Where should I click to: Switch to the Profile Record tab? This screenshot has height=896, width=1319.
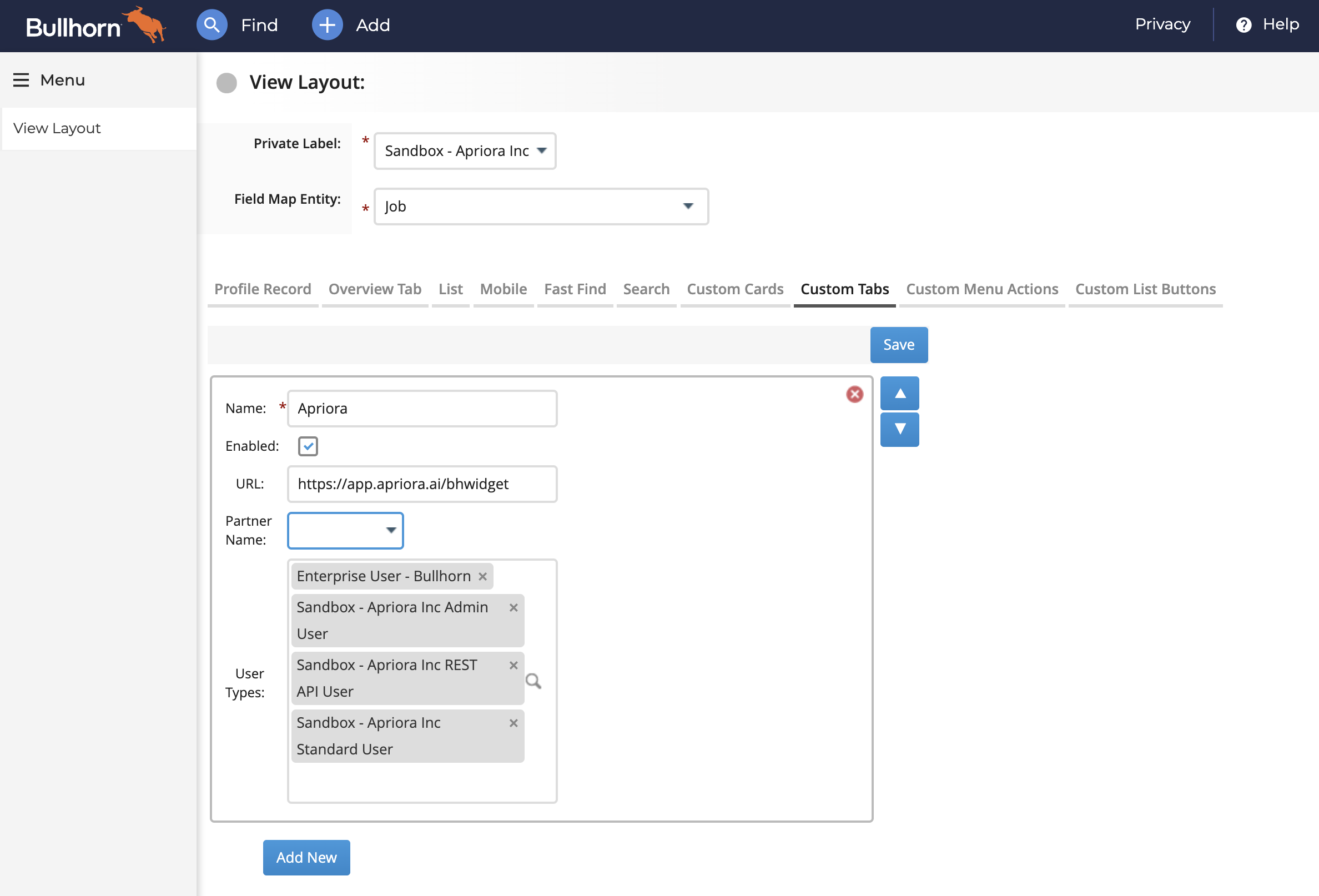tap(263, 289)
